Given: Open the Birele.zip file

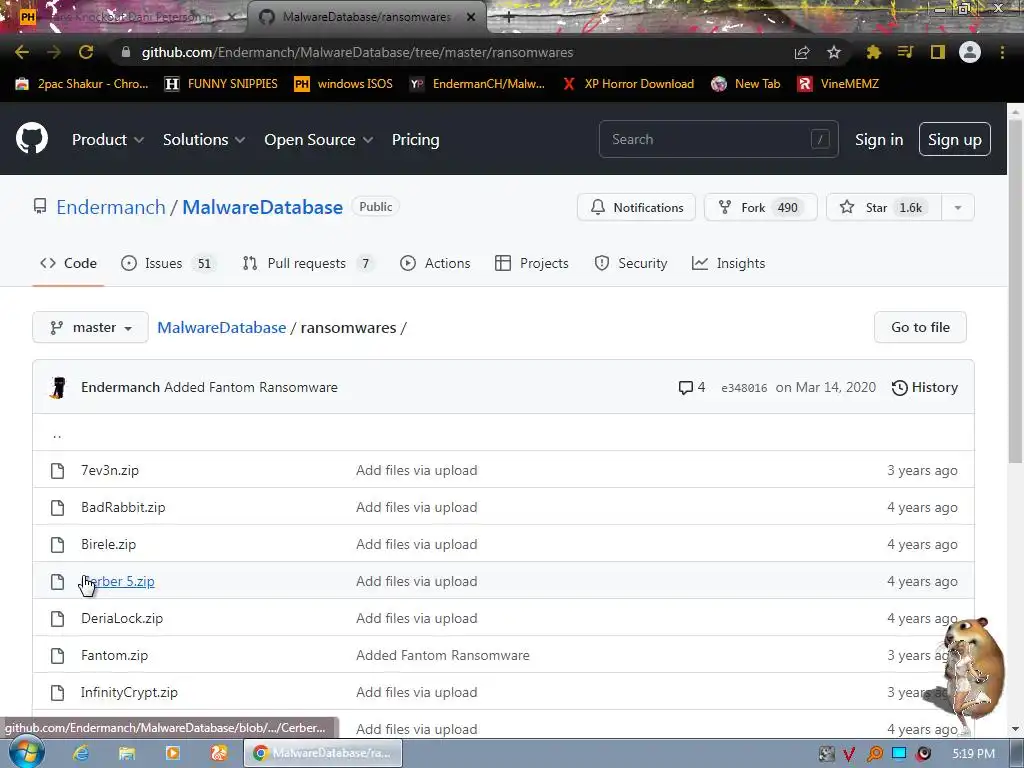Looking at the screenshot, I should pyautogui.click(x=108, y=545).
